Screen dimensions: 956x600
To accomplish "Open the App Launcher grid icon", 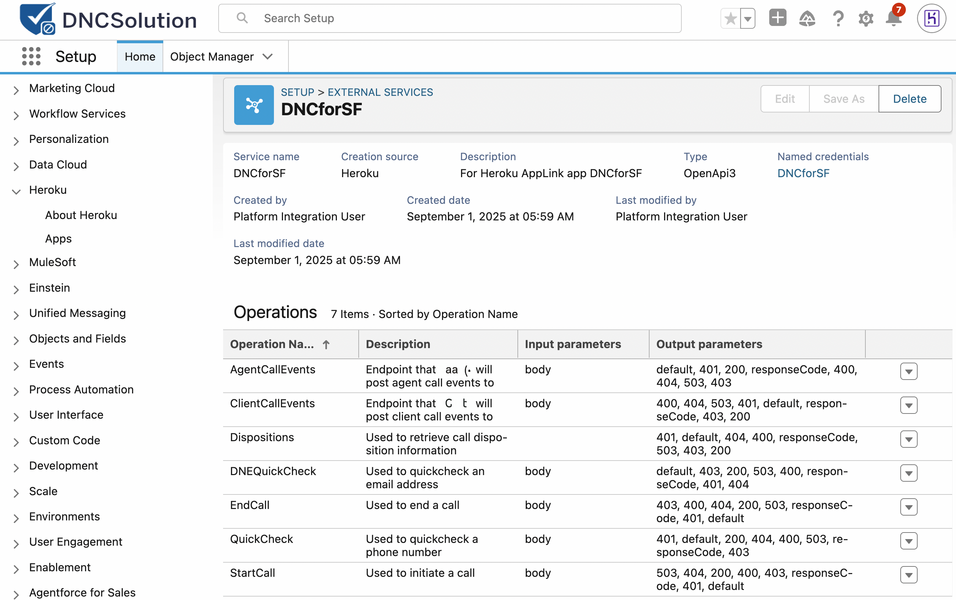I will (x=31, y=57).
